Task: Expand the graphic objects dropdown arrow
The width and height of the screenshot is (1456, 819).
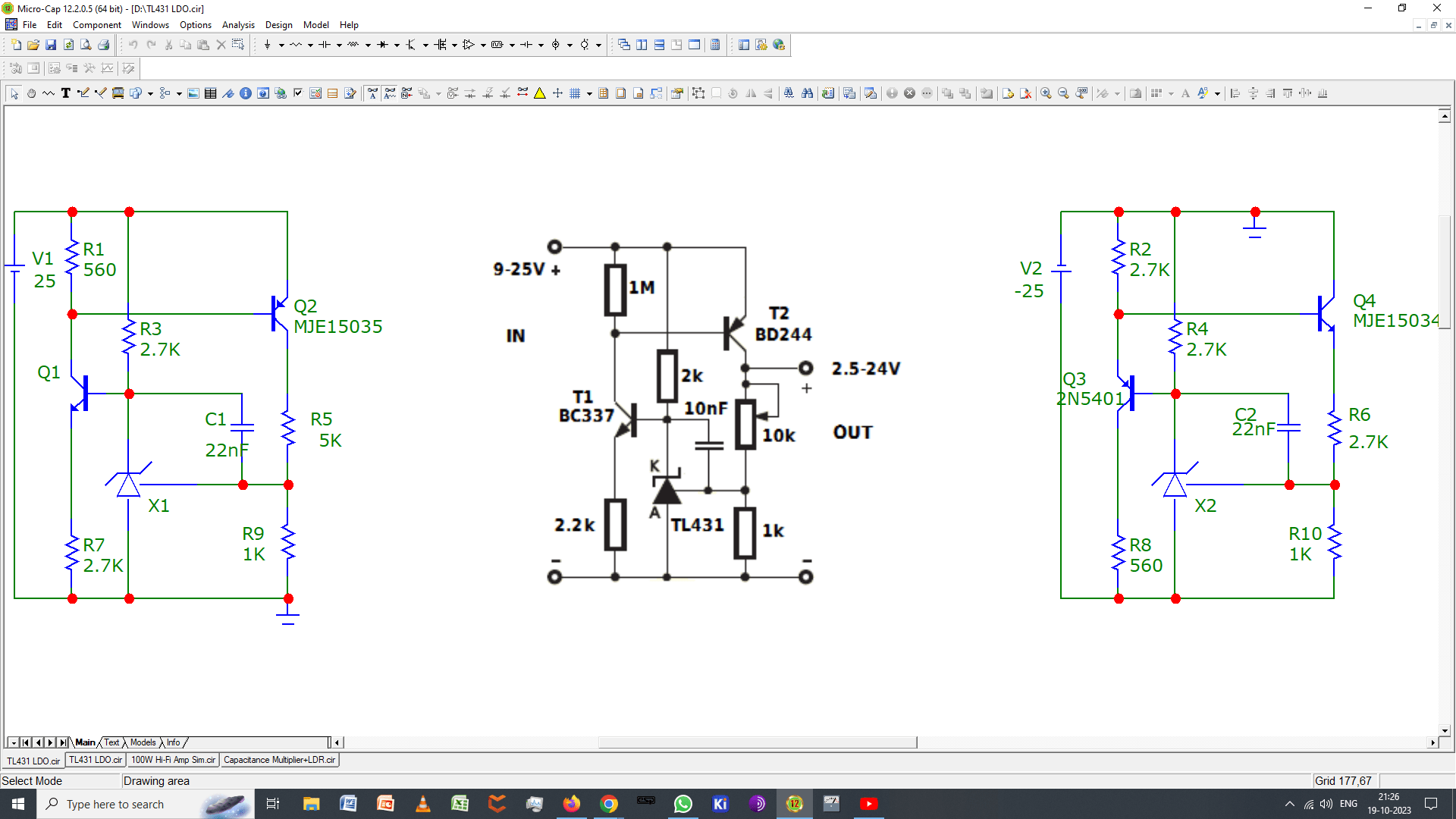Action: click(x=150, y=93)
